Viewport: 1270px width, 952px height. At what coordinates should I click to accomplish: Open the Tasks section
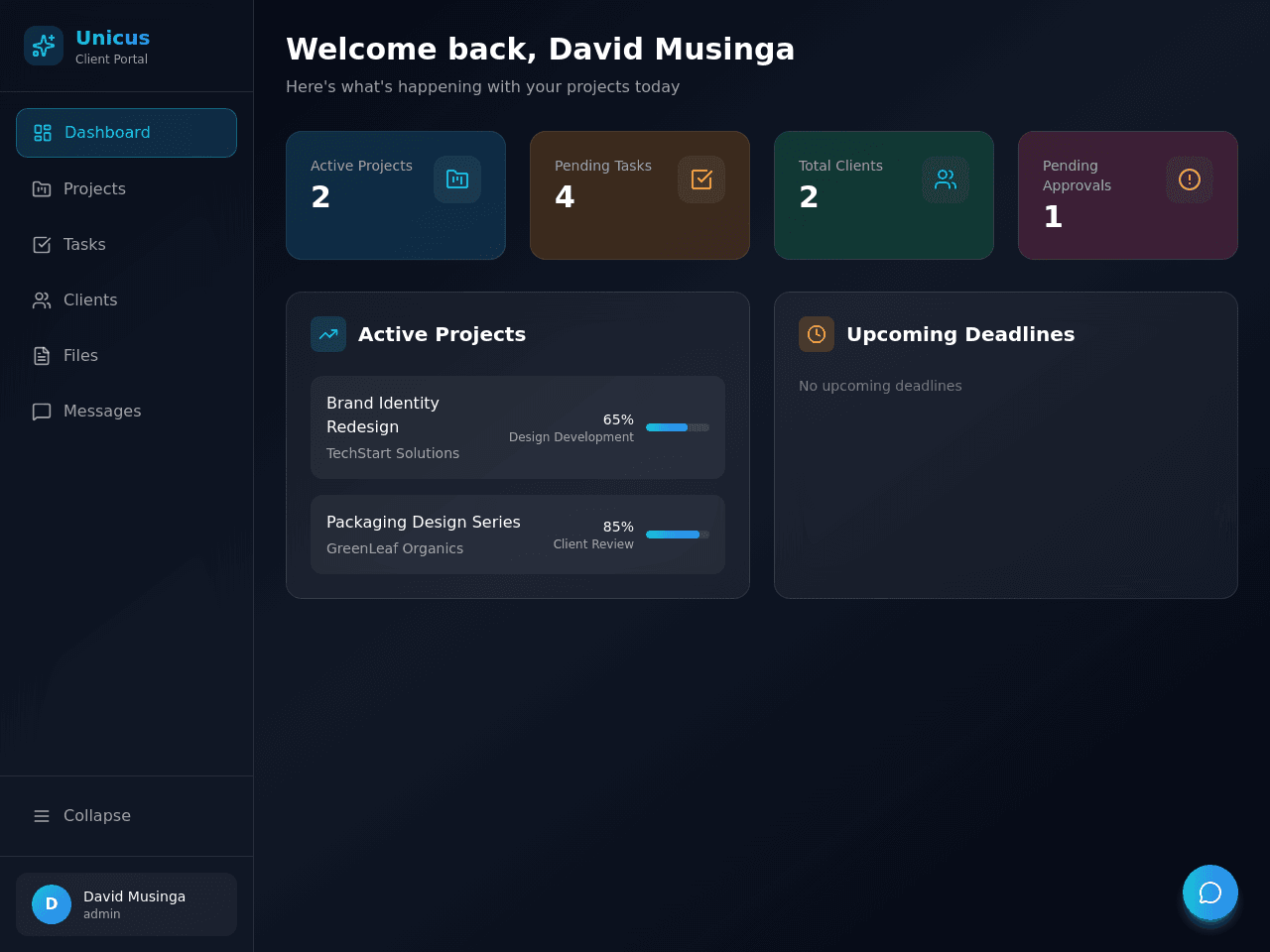click(126, 244)
